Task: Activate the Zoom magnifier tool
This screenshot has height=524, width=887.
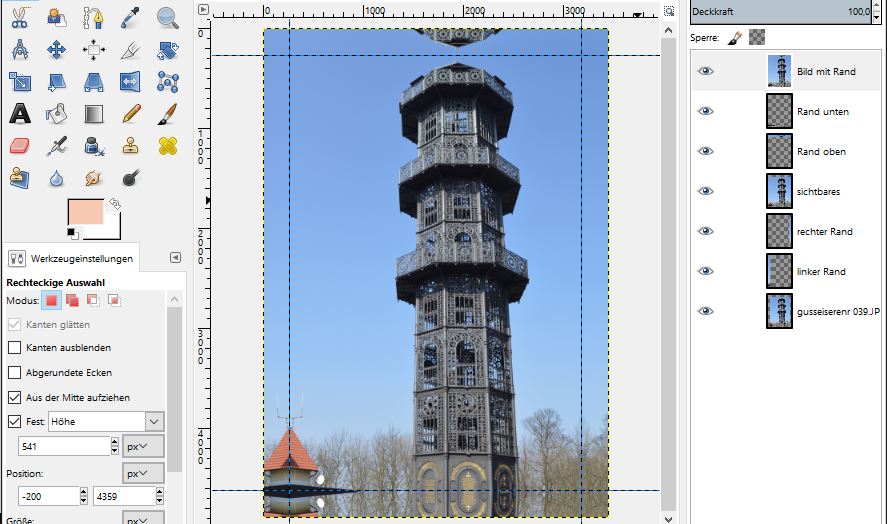Action: click(x=167, y=17)
